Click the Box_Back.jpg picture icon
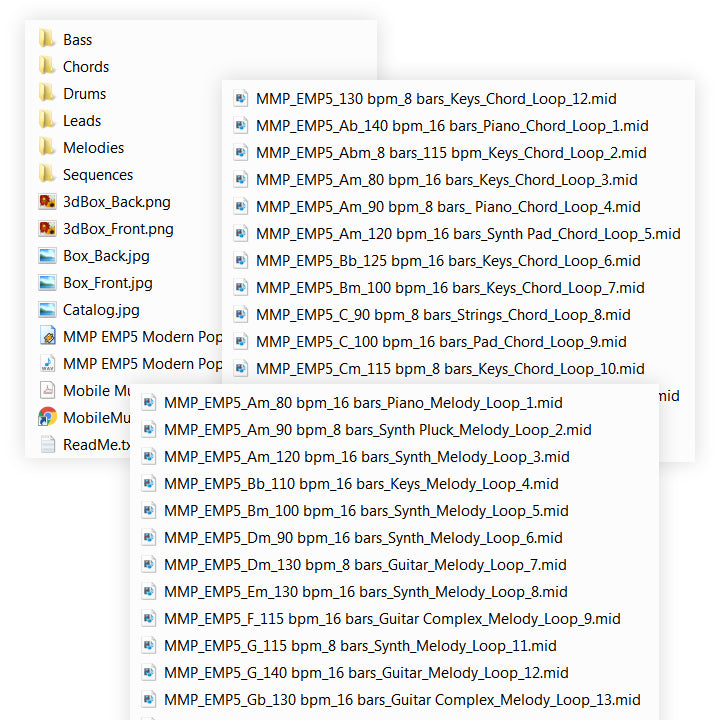The image size is (720, 720). 47,256
